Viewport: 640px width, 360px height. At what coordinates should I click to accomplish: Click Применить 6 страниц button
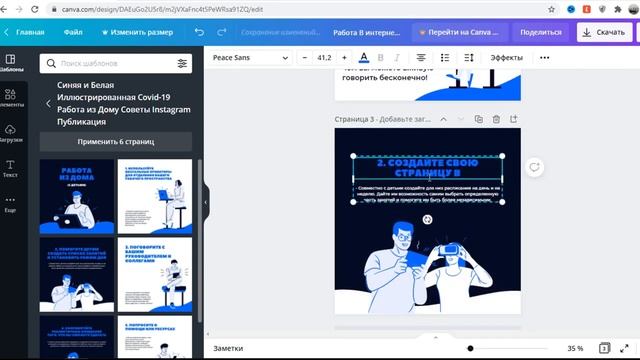(116, 142)
